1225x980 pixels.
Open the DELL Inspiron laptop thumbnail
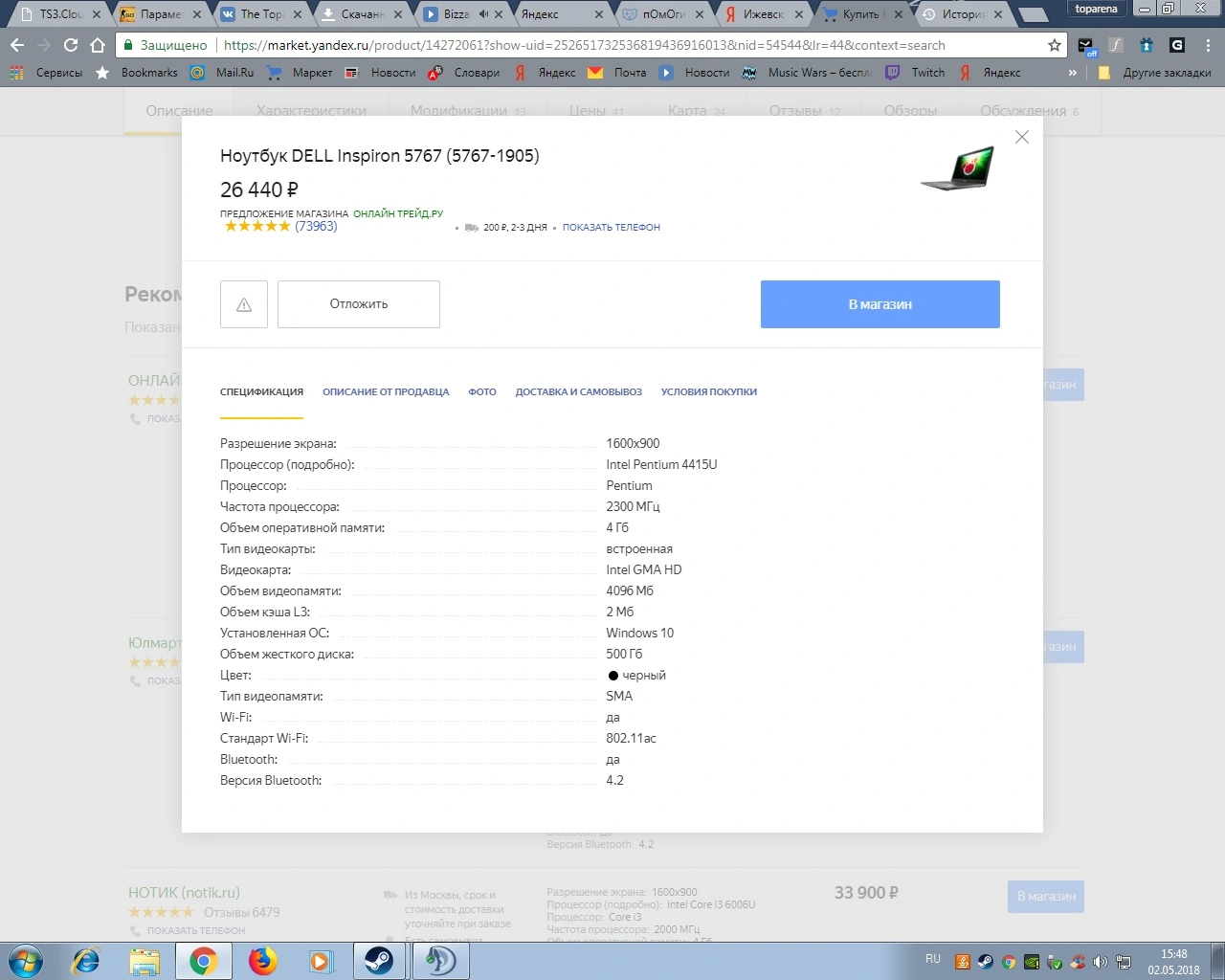click(958, 168)
